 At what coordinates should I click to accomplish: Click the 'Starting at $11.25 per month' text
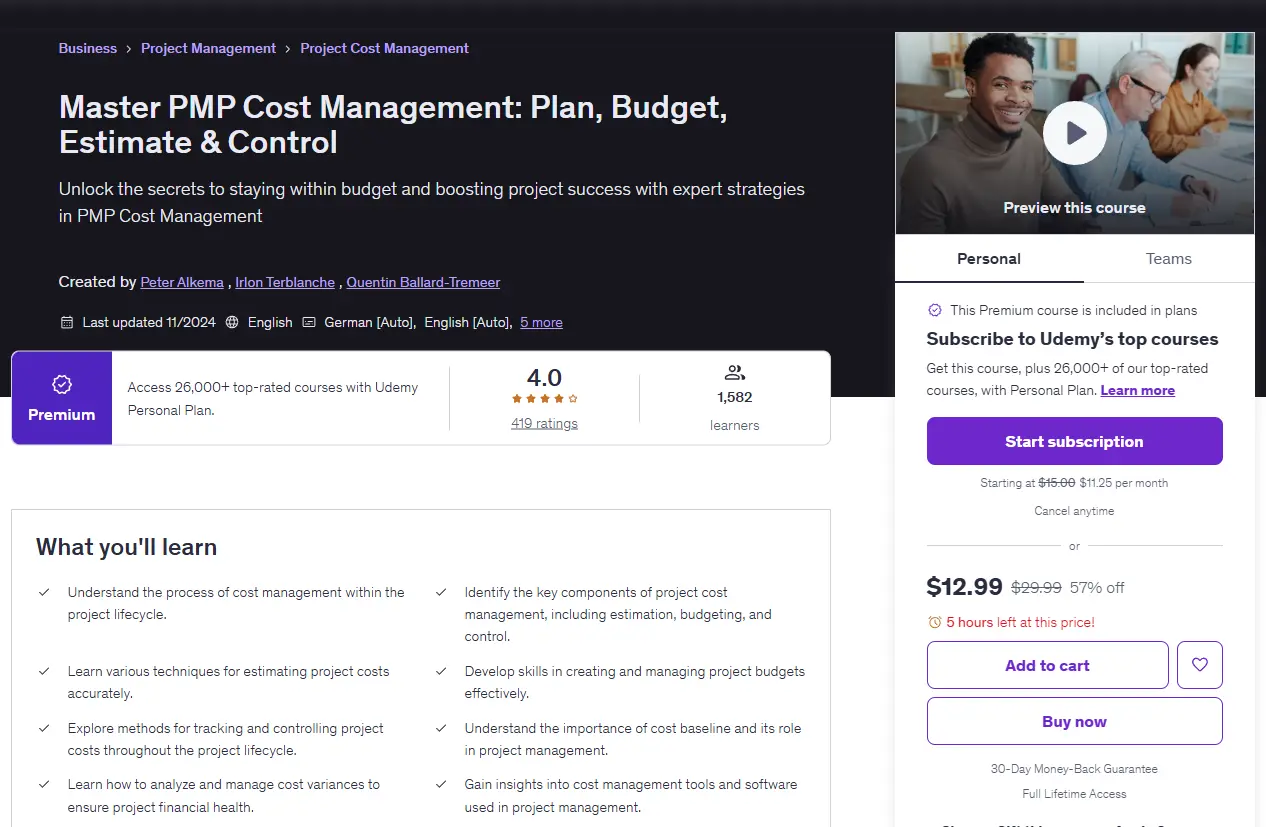coord(1074,483)
